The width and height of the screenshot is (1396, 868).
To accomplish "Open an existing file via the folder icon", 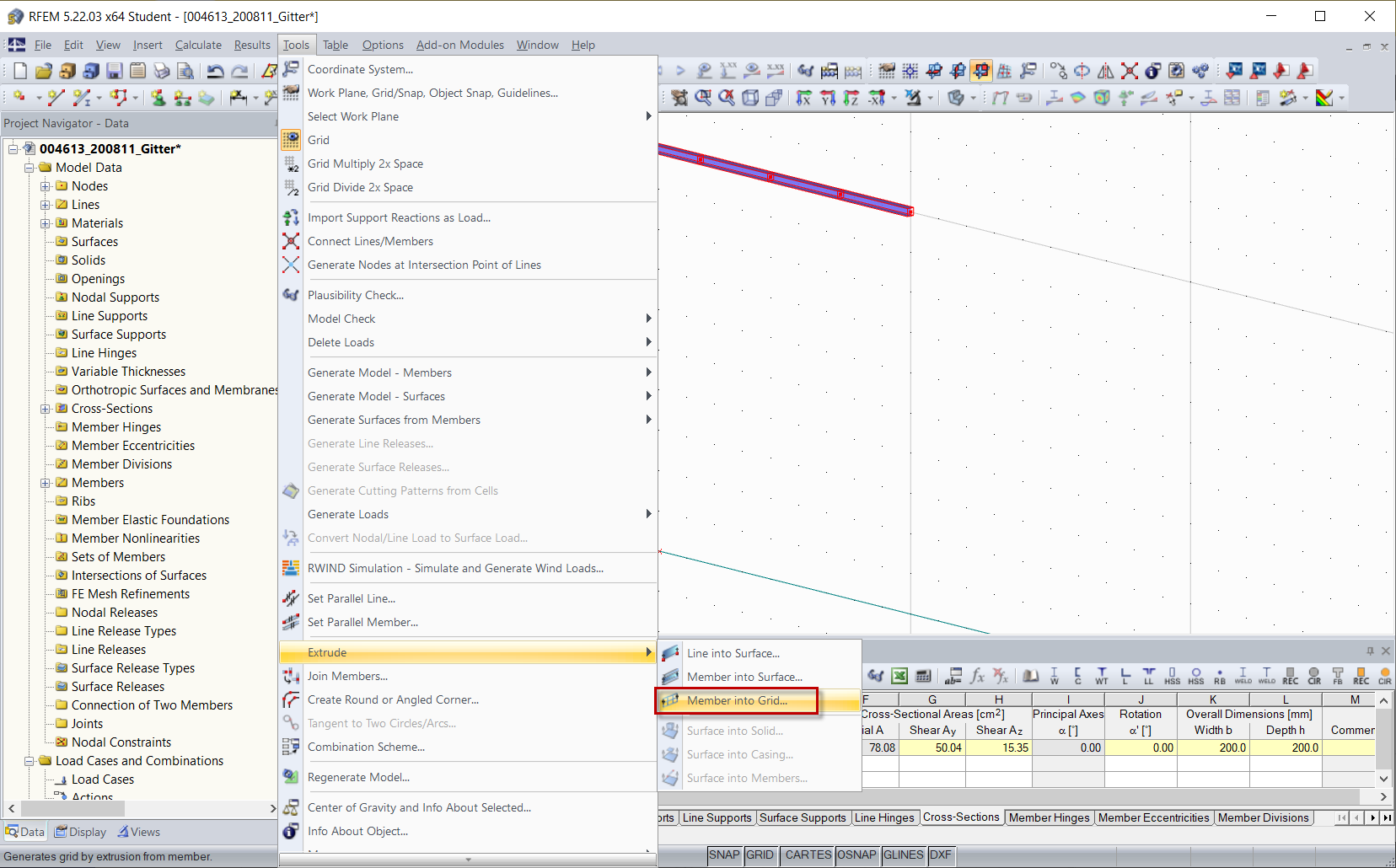I will (44, 71).
